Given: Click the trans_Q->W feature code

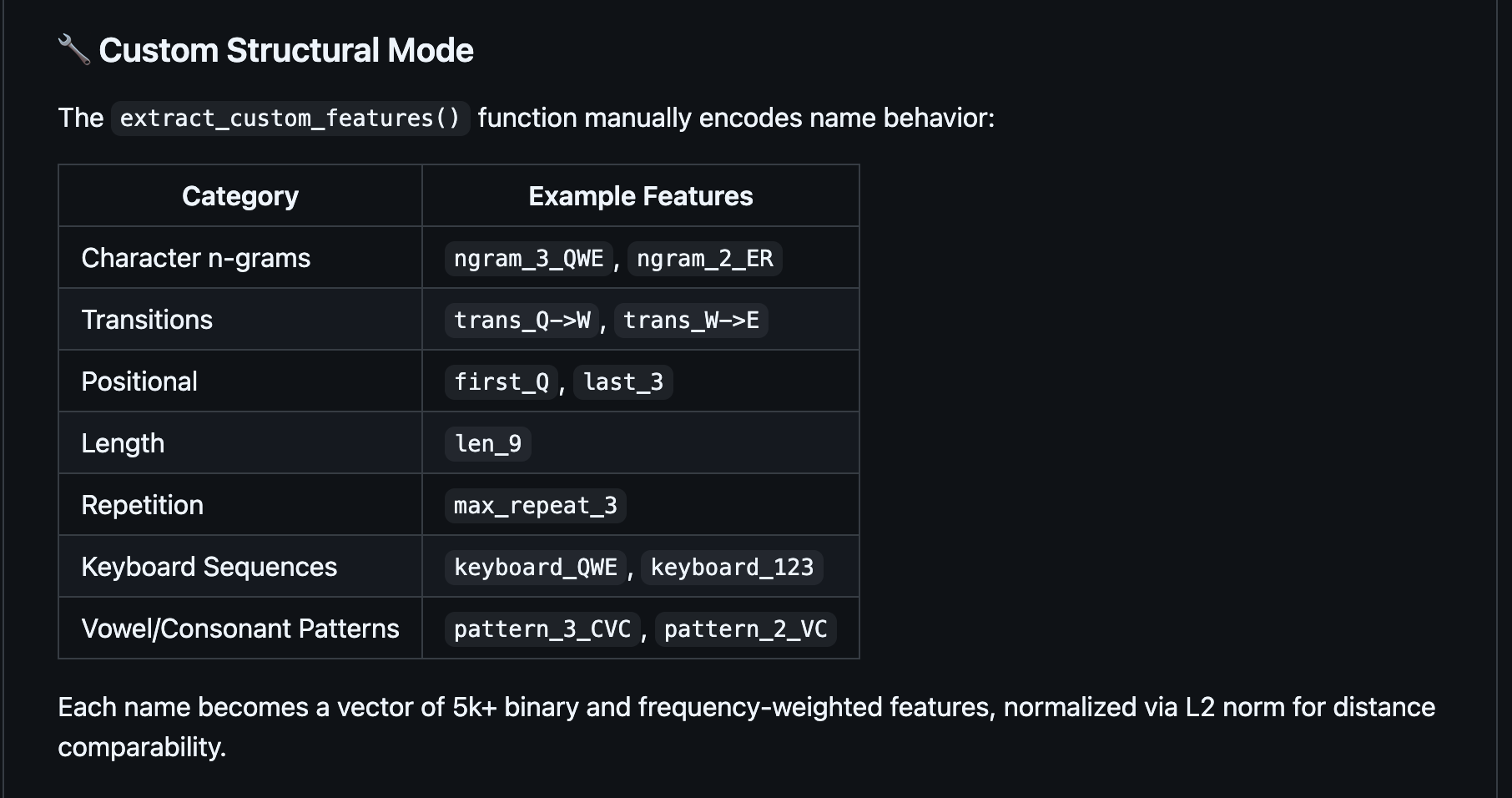Looking at the screenshot, I should (x=522, y=321).
